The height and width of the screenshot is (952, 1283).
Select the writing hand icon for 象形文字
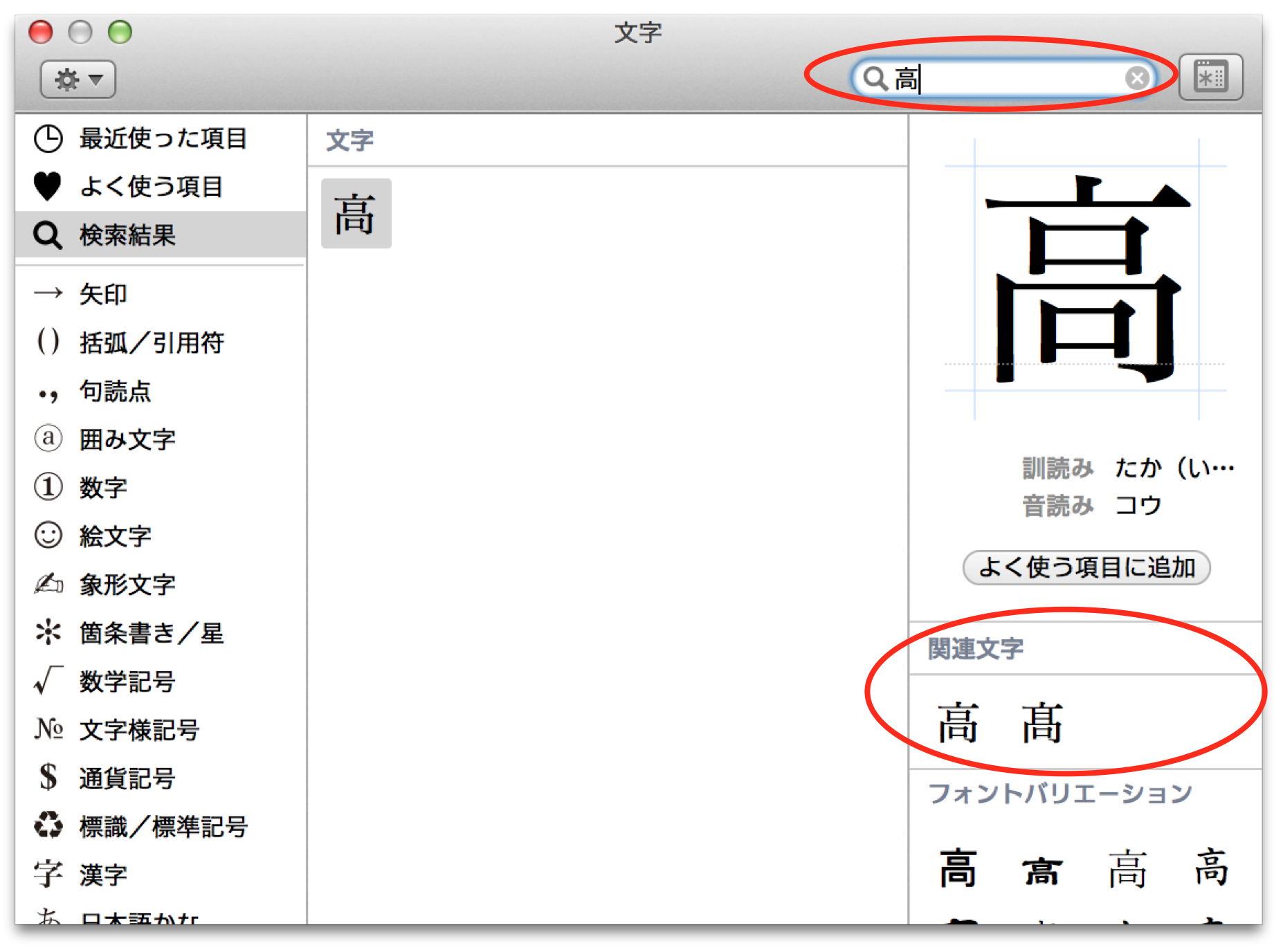48,583
